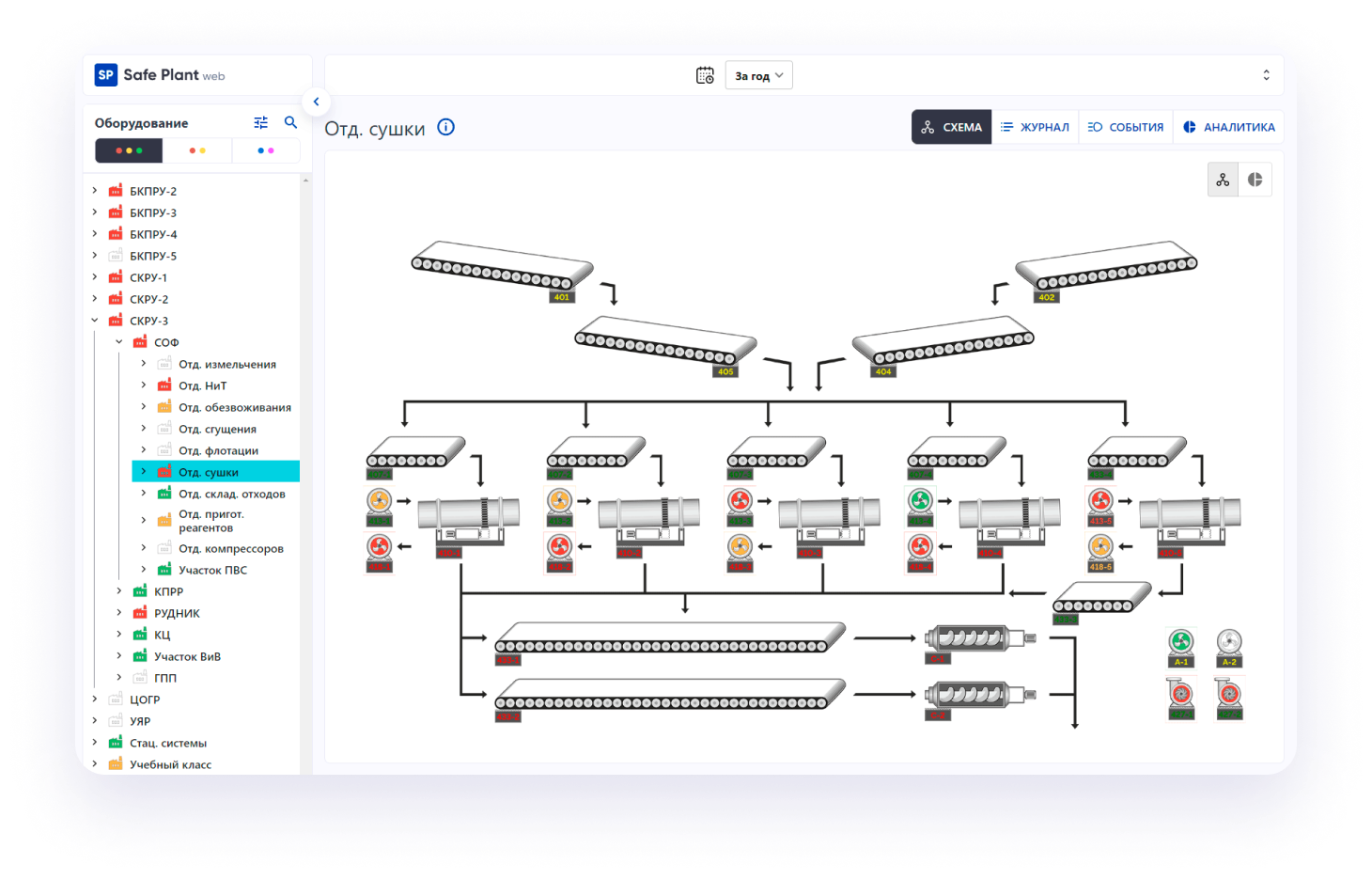This screenshot has width=1372, height=880.
Task: Select Участок ПВС in the tree
Action: tap(213, 570)
